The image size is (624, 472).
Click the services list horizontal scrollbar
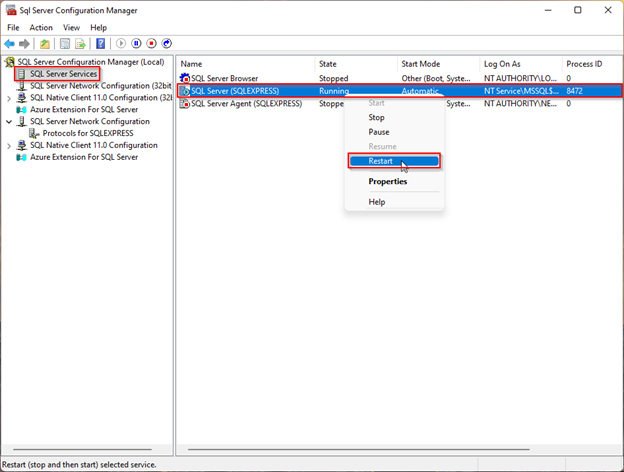click(359, 449)
